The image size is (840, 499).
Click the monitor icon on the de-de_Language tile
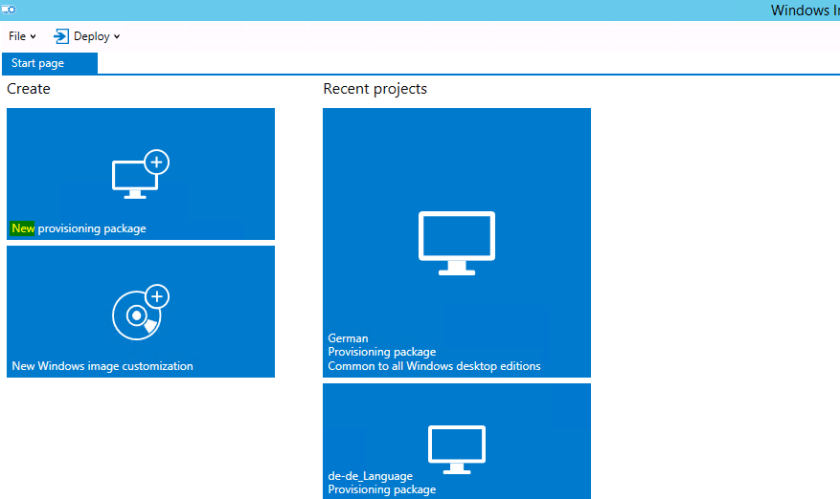click(456, 450)
